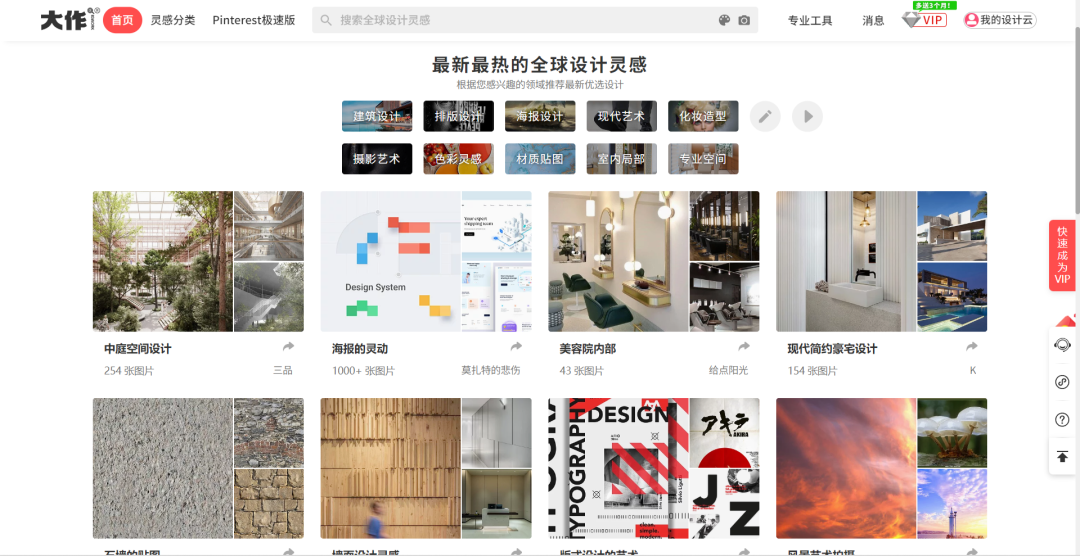
Task: Select 室内局部 category tag
Action: pos(621,158)
